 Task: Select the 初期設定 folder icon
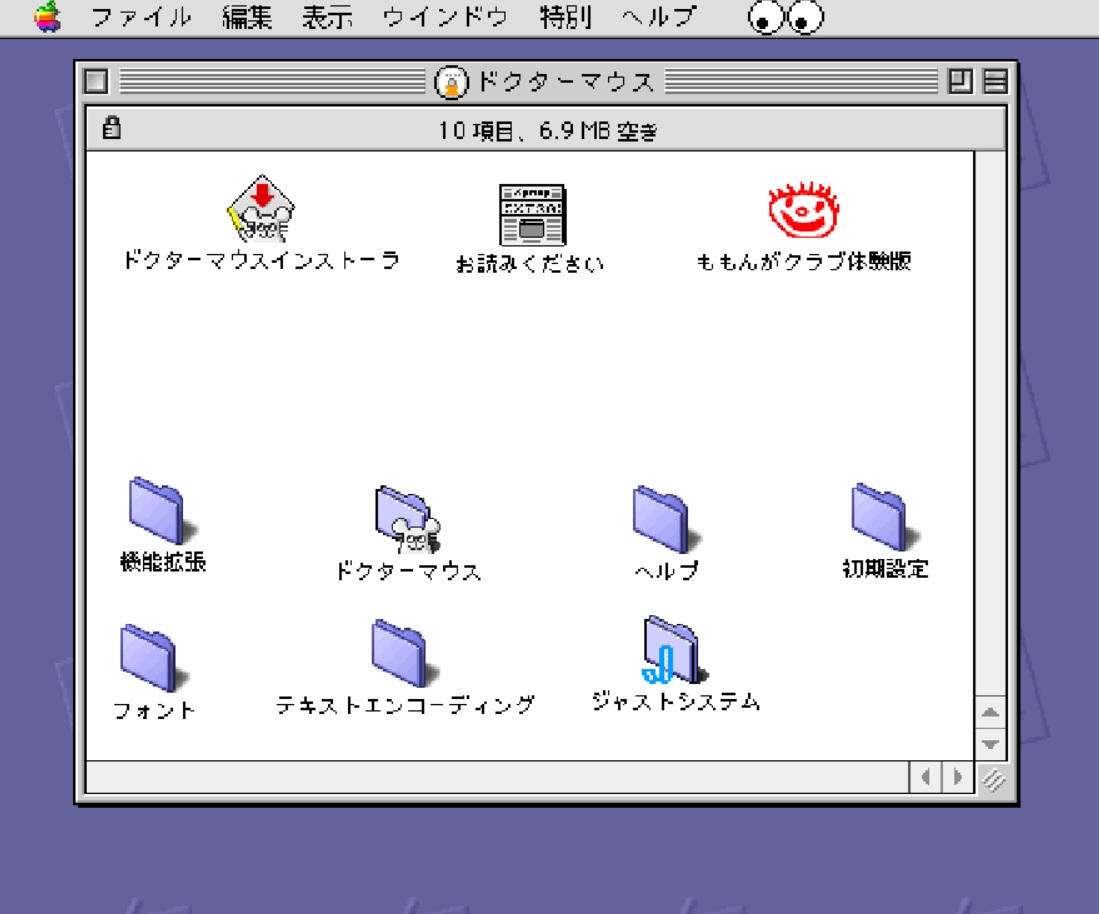click(x=885, y=517)
